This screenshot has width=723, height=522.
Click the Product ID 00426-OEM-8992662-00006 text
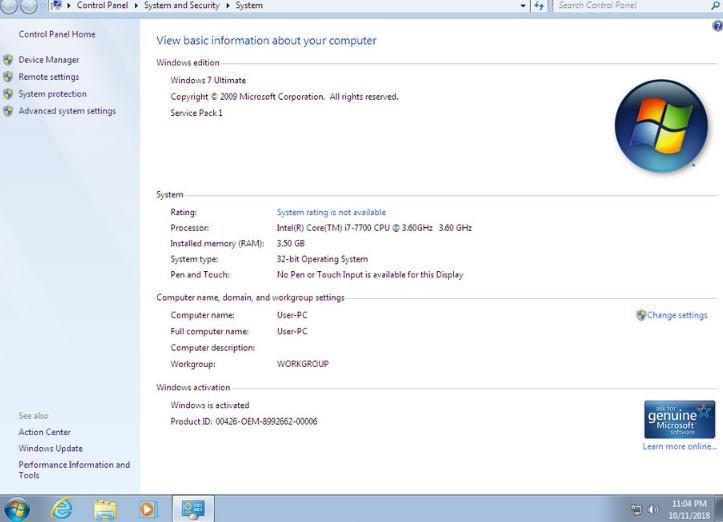coord(244,421)
